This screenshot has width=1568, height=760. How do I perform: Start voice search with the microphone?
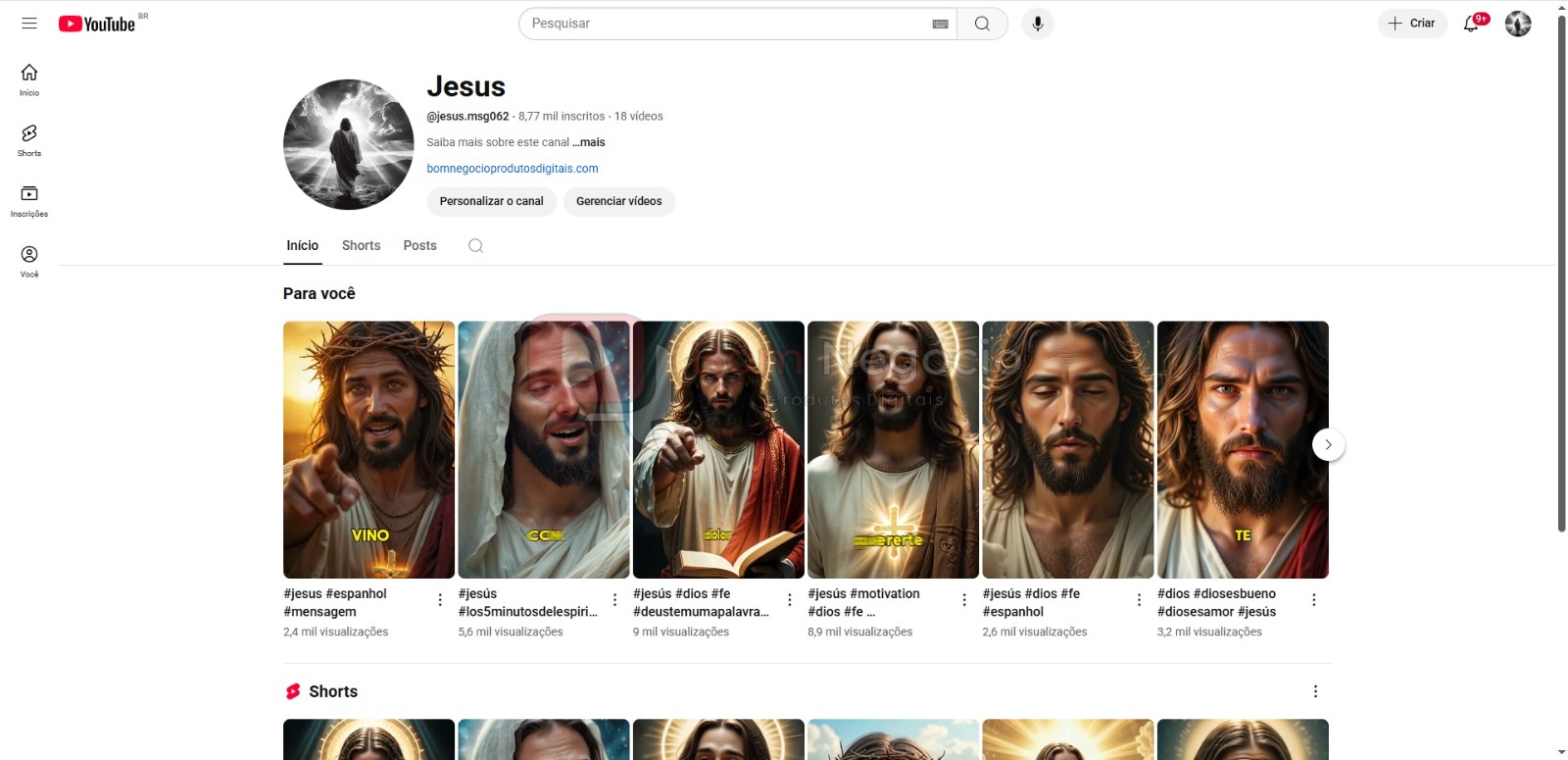coord(1038,24)
